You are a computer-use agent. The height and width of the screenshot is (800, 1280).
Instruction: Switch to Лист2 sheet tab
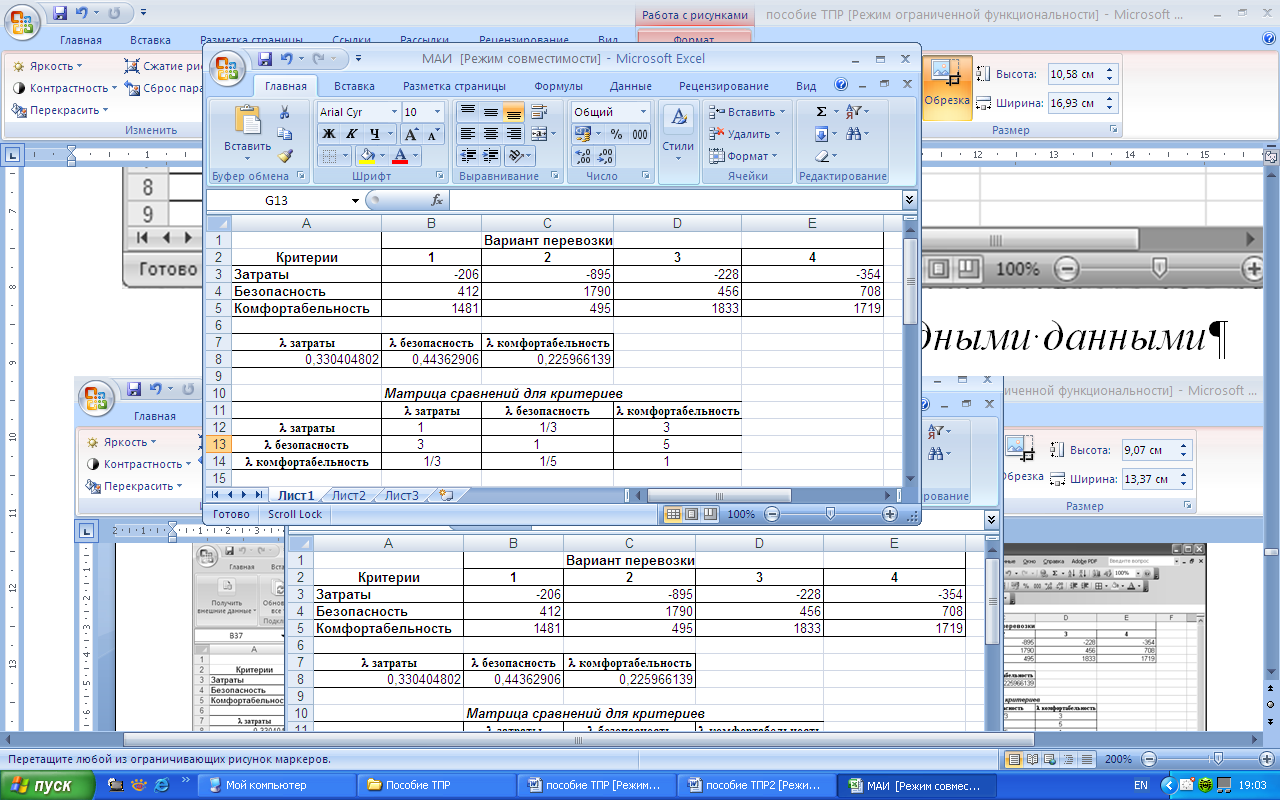[349, 495]
